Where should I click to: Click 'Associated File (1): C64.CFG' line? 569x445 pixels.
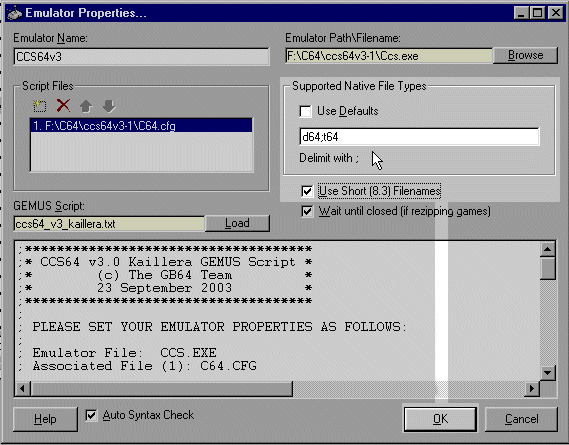pos(144,366)
